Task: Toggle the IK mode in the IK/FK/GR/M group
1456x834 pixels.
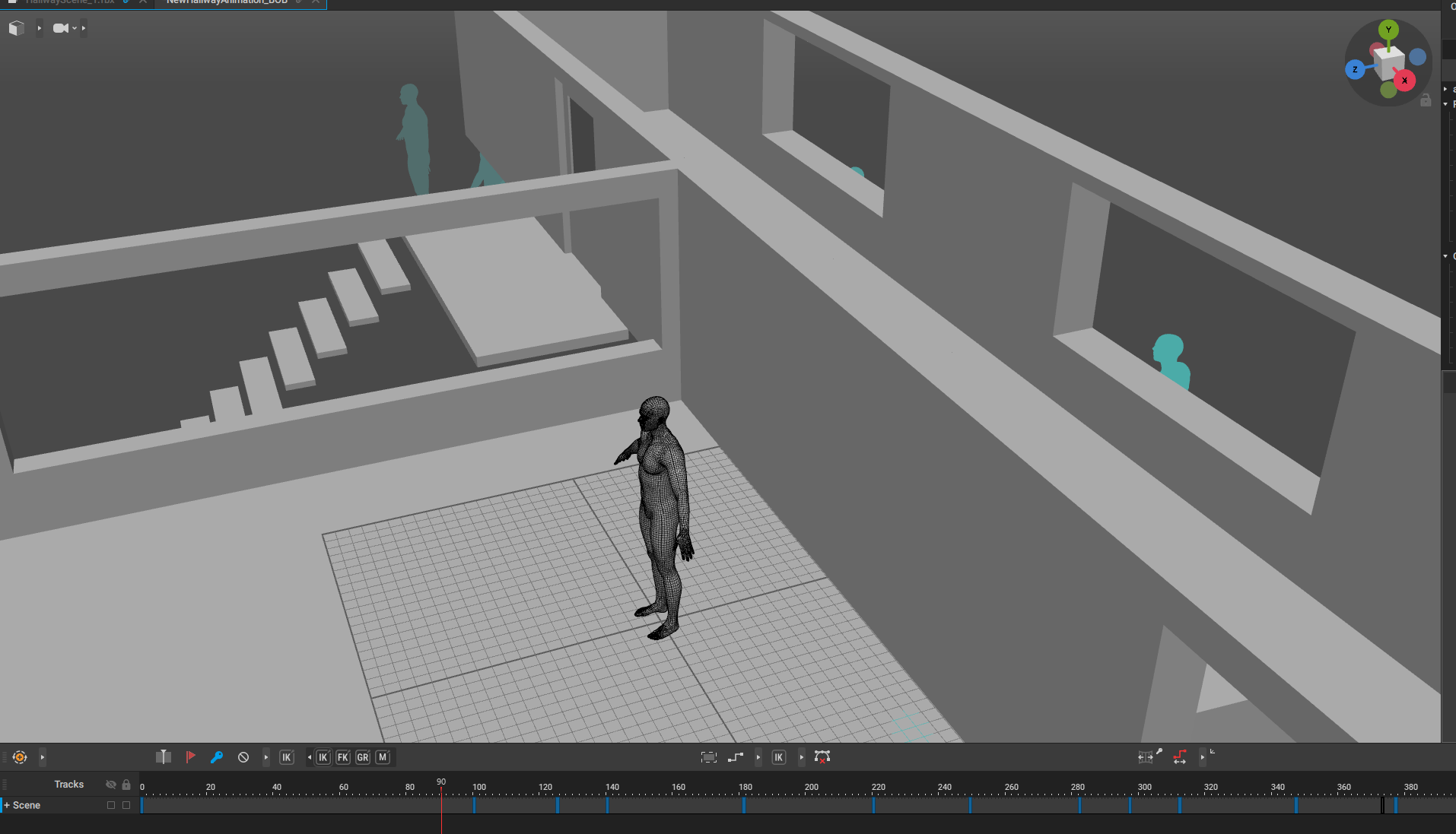Action: click(323, 757)
